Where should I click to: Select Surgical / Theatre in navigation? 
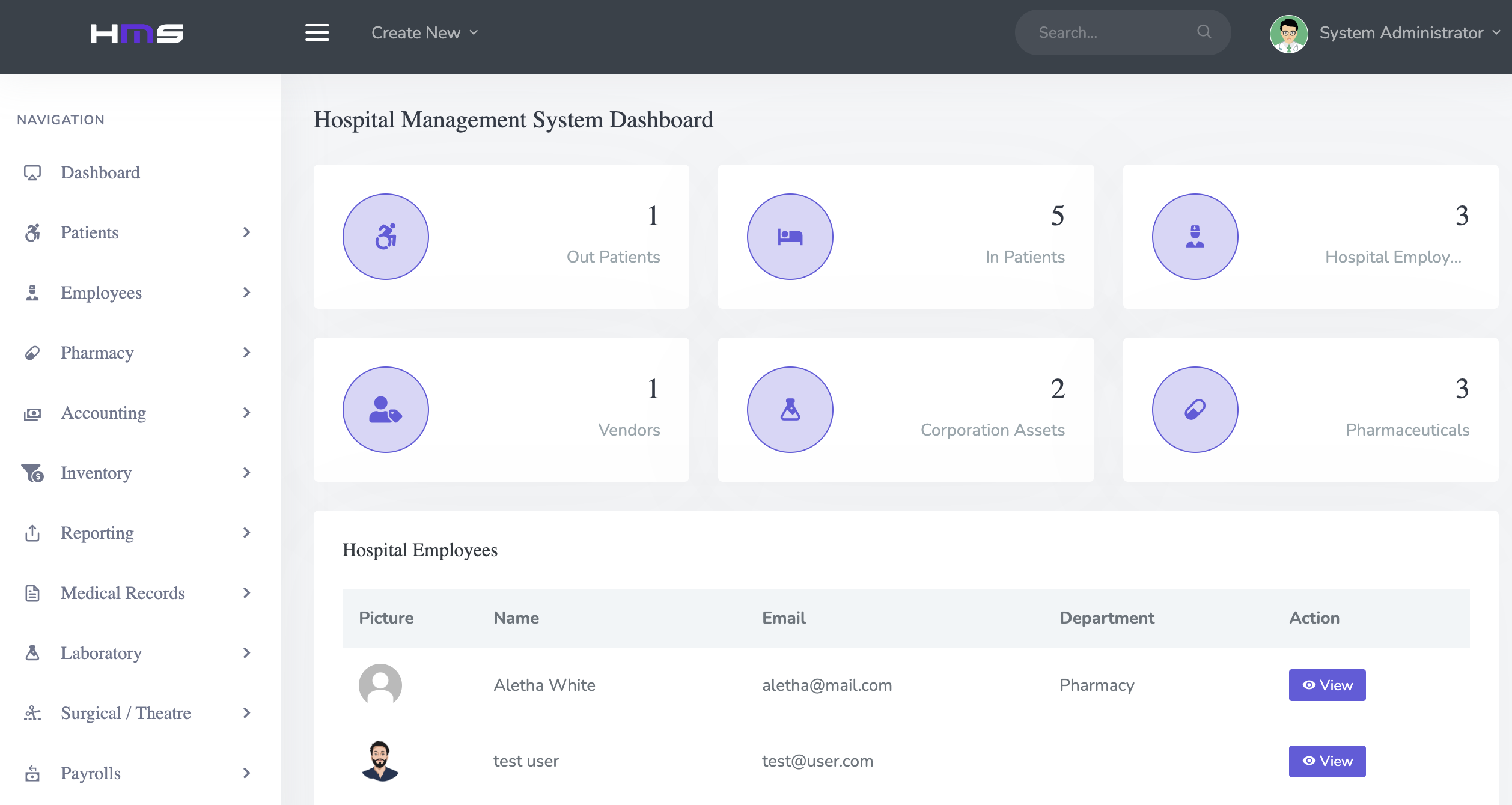tap(125, 713)
